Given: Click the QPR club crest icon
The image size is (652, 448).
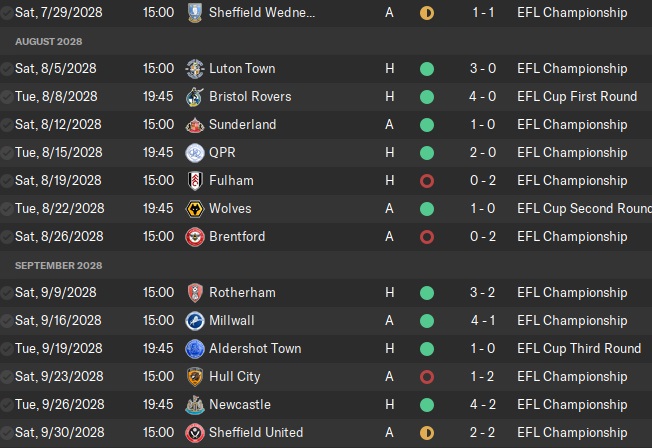Looking at the screenshot, I should [195, 153].
